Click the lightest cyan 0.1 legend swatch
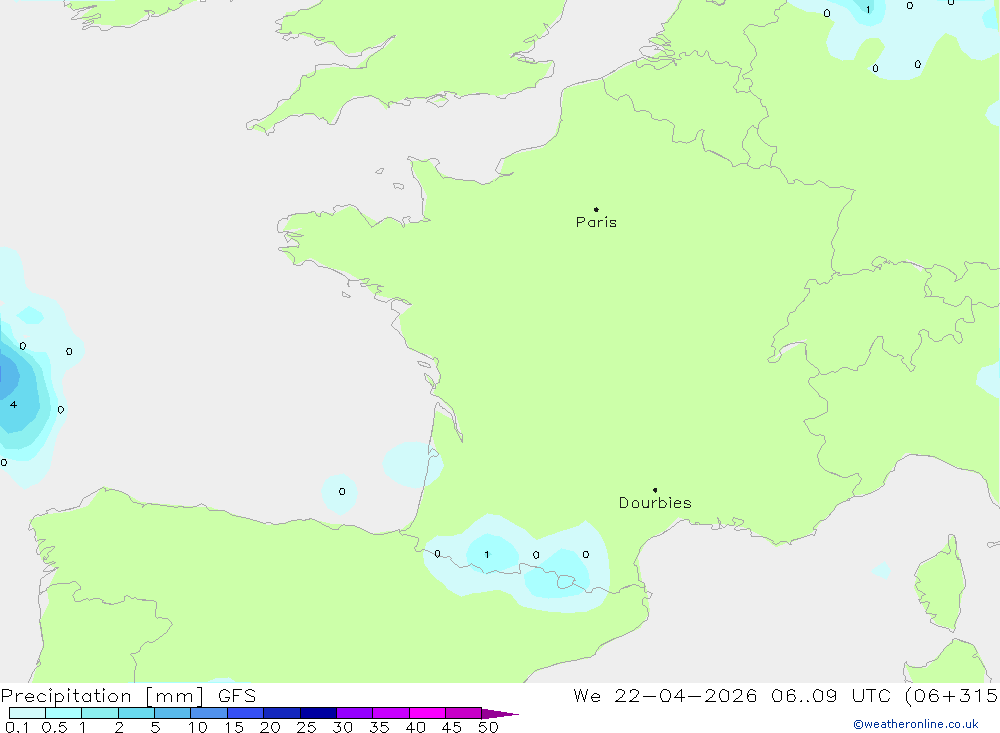The width and height of the screenshot is (1000, 733). tap(27, 713)
